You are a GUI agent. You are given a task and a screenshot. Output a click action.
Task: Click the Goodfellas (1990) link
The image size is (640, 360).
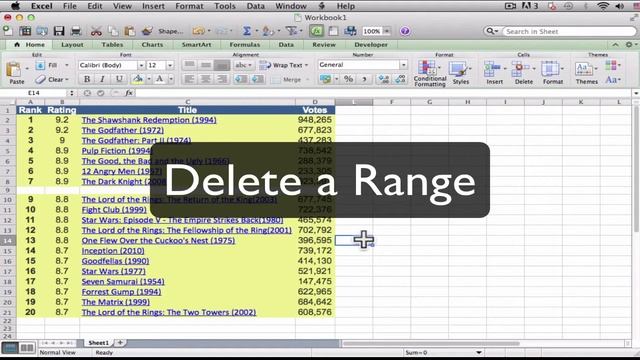(116, 261)
